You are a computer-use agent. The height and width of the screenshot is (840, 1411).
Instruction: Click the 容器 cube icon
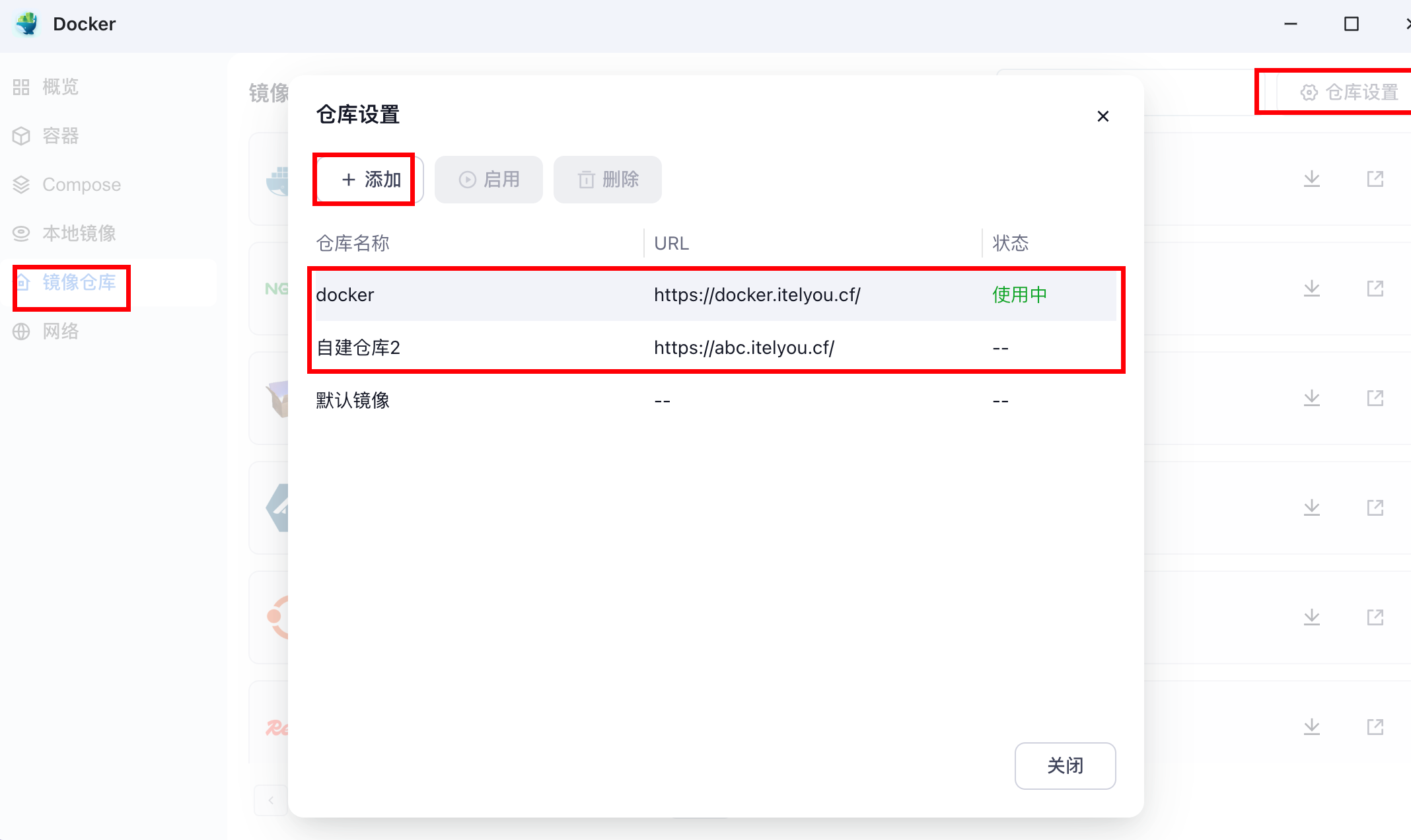coord(21,136)
